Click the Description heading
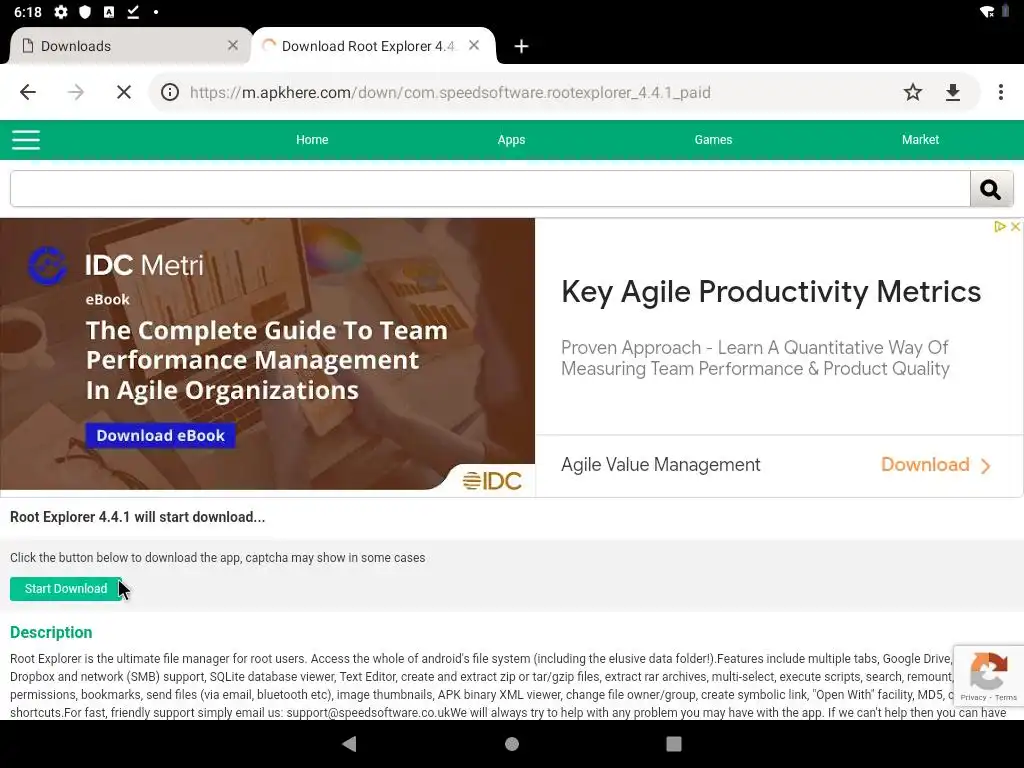This screenshot has height=768, width=1024. point(51,632)
